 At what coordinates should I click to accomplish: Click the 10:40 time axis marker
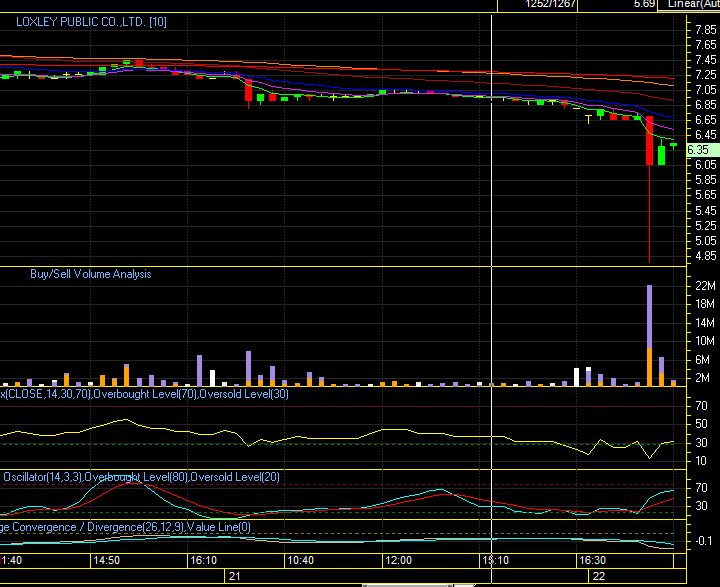click(x=300, y=560)
